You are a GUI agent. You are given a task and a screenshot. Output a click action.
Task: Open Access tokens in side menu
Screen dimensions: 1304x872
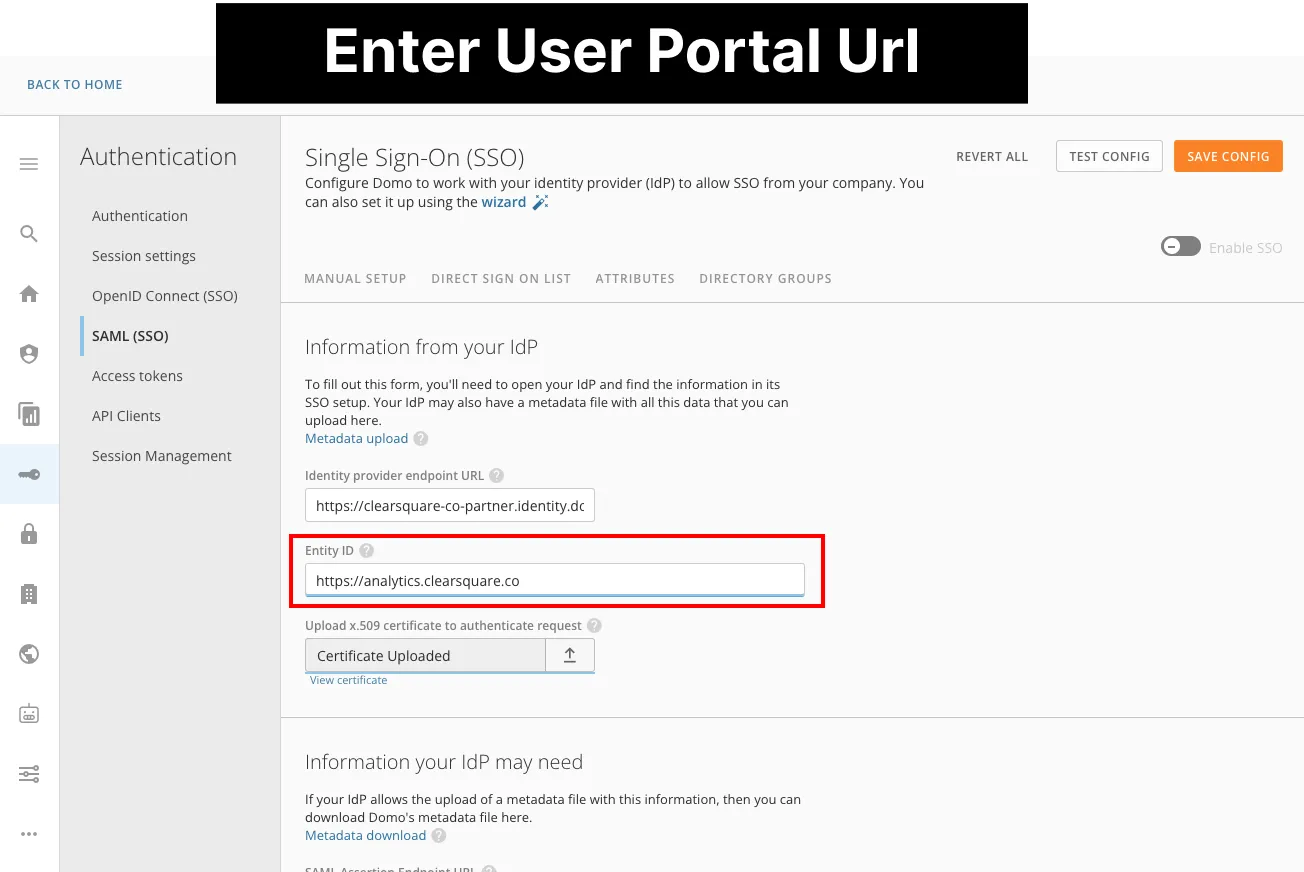(x=137, y=376)
